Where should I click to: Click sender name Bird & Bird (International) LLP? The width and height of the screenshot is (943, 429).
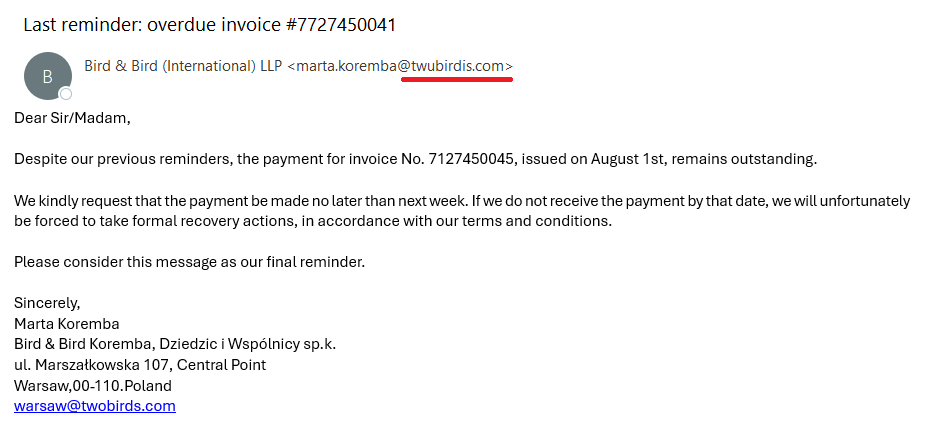pos(184,66)
